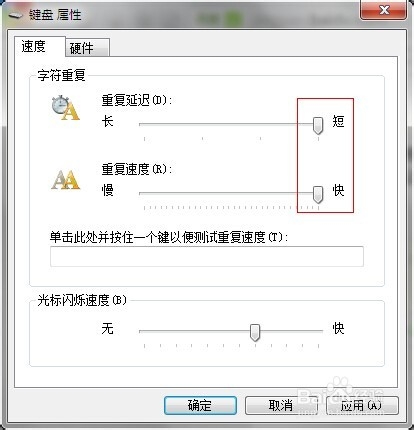Click the 短 label beside delay slider

[338, 121]
